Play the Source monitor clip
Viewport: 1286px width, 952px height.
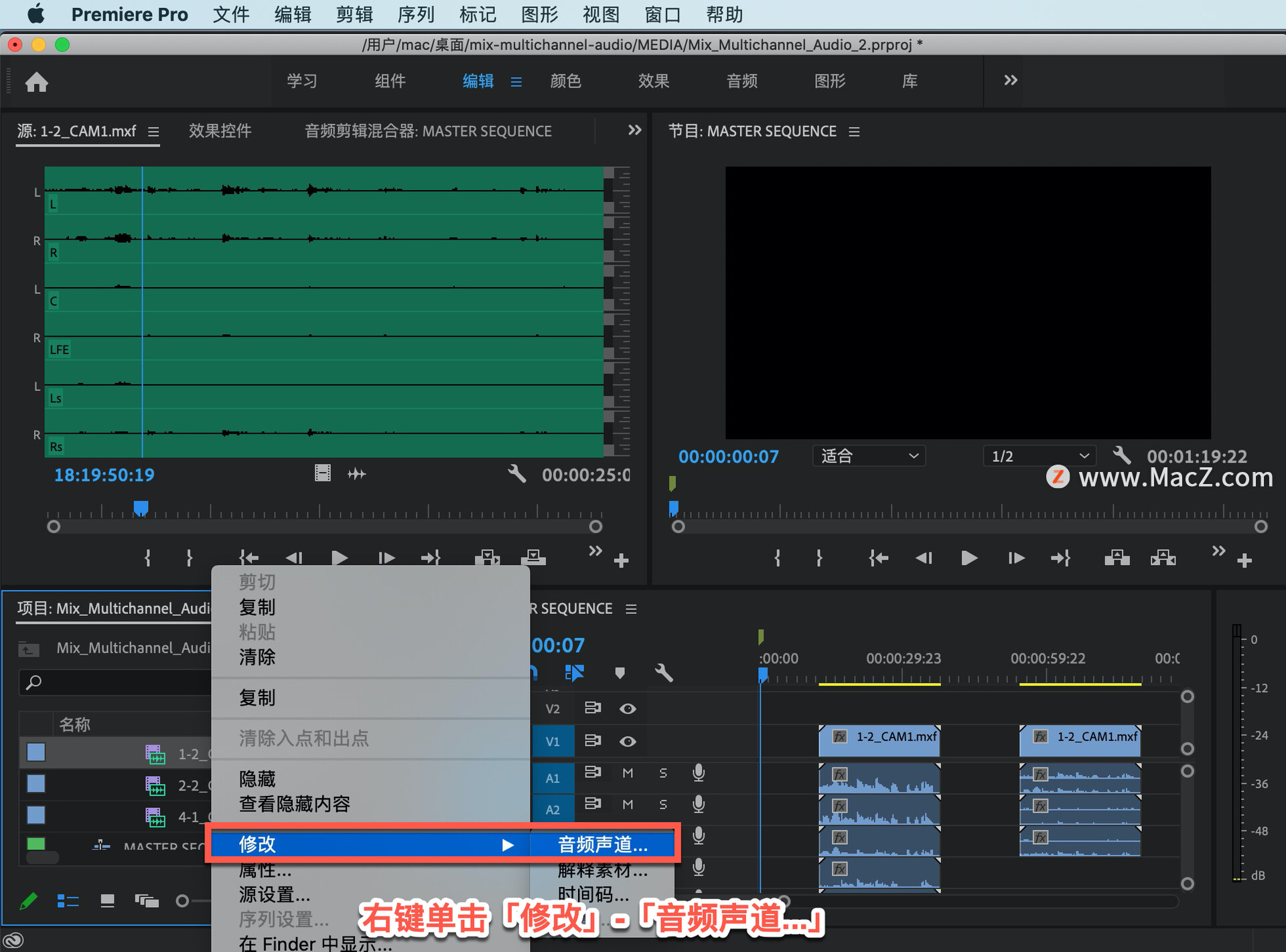point(340,558)
